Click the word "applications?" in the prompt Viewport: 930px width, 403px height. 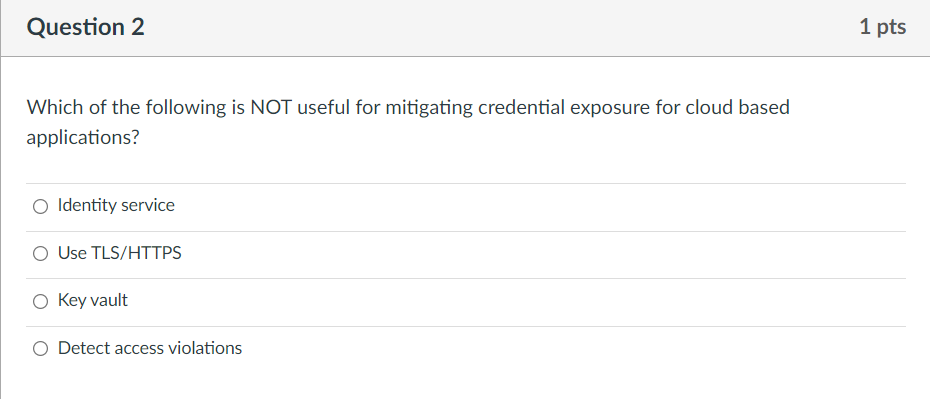pos(83,138)
